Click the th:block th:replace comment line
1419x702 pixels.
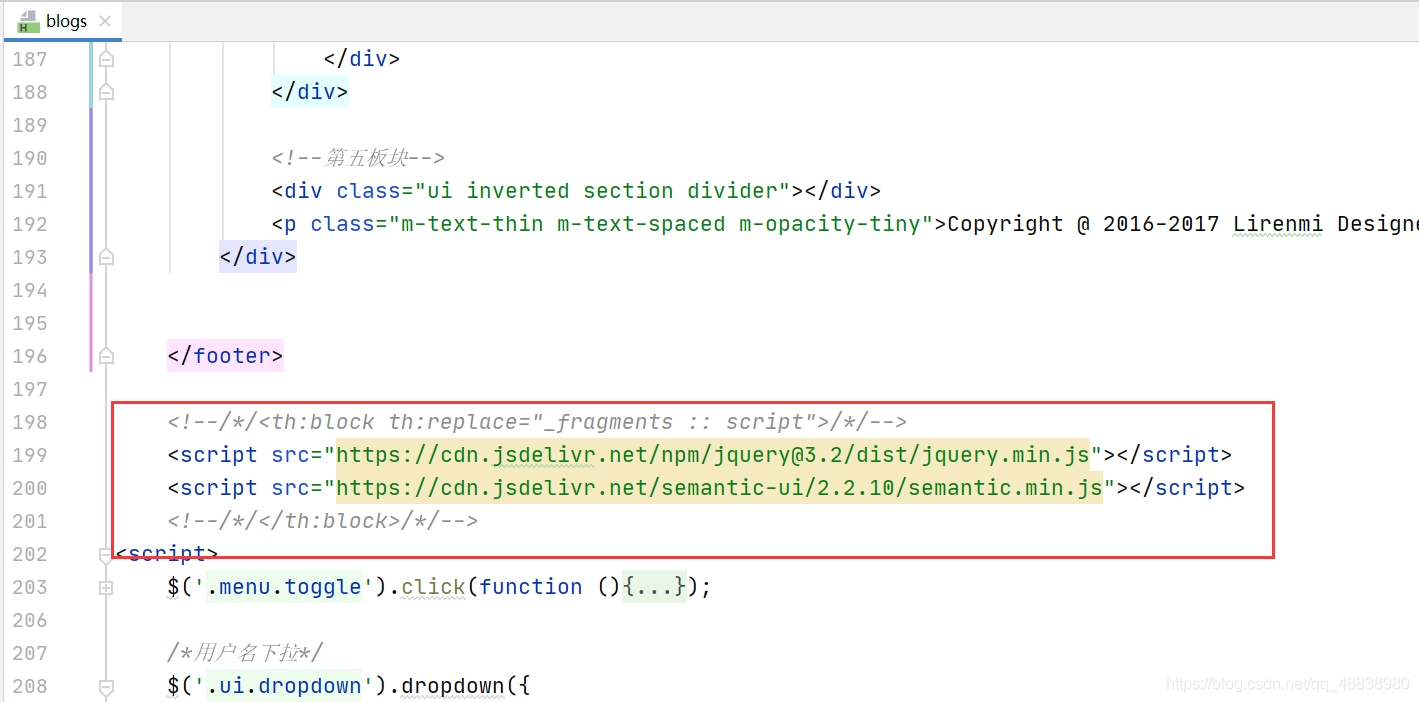tap(537, 422)
